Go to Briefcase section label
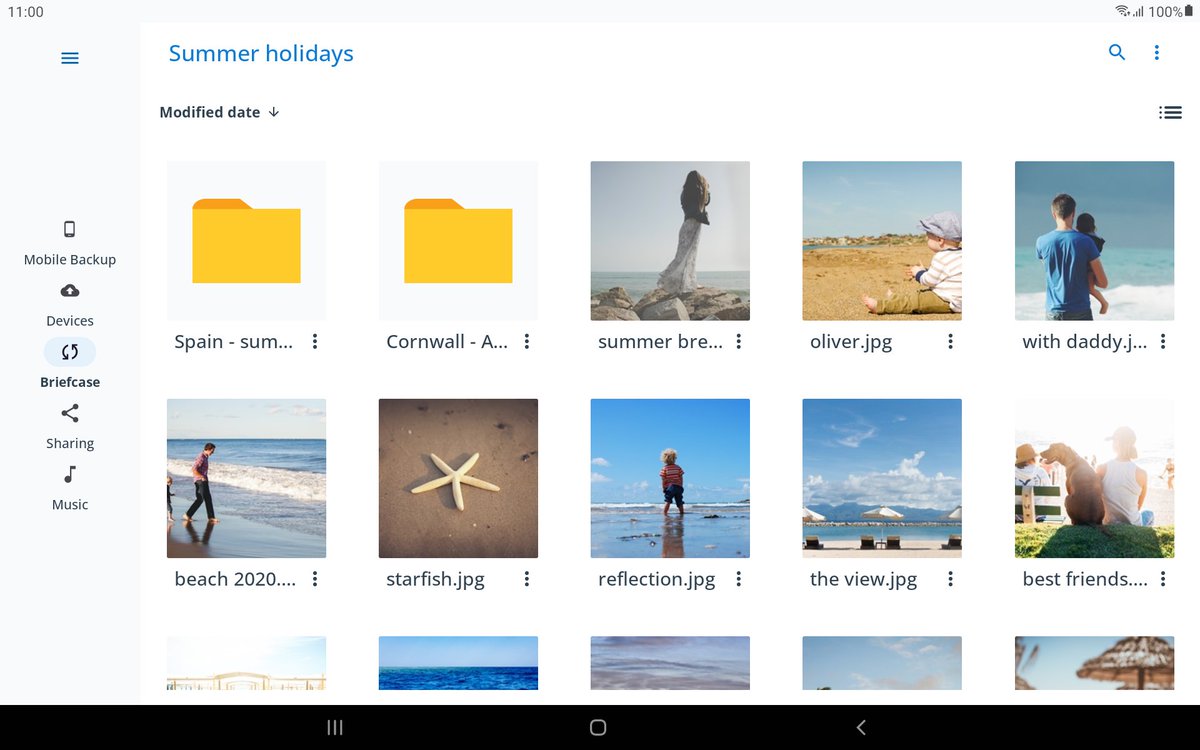 click(70, 382)
